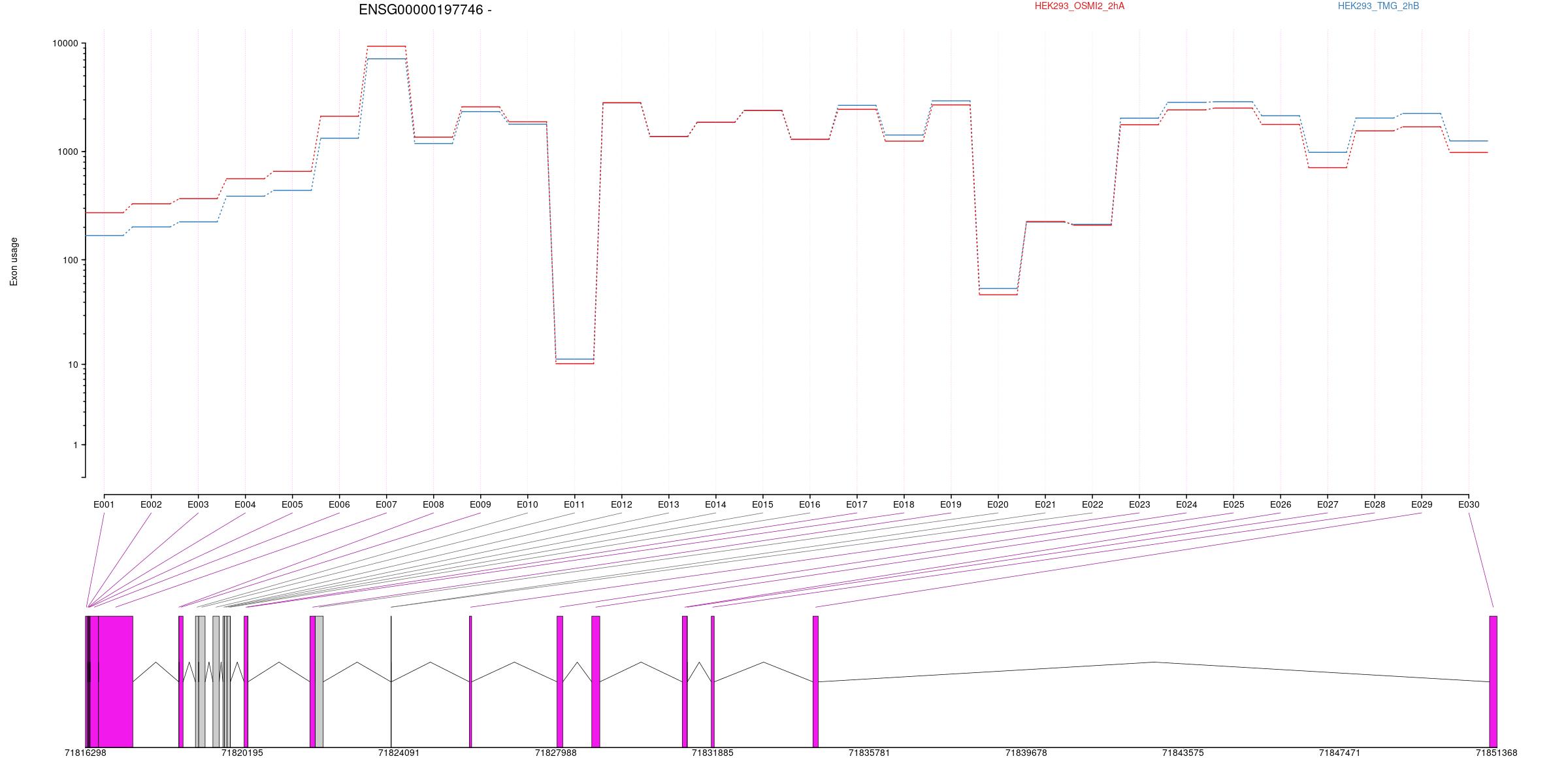Click exon label E020
The image size is (1568, 784).
[998, 504]
